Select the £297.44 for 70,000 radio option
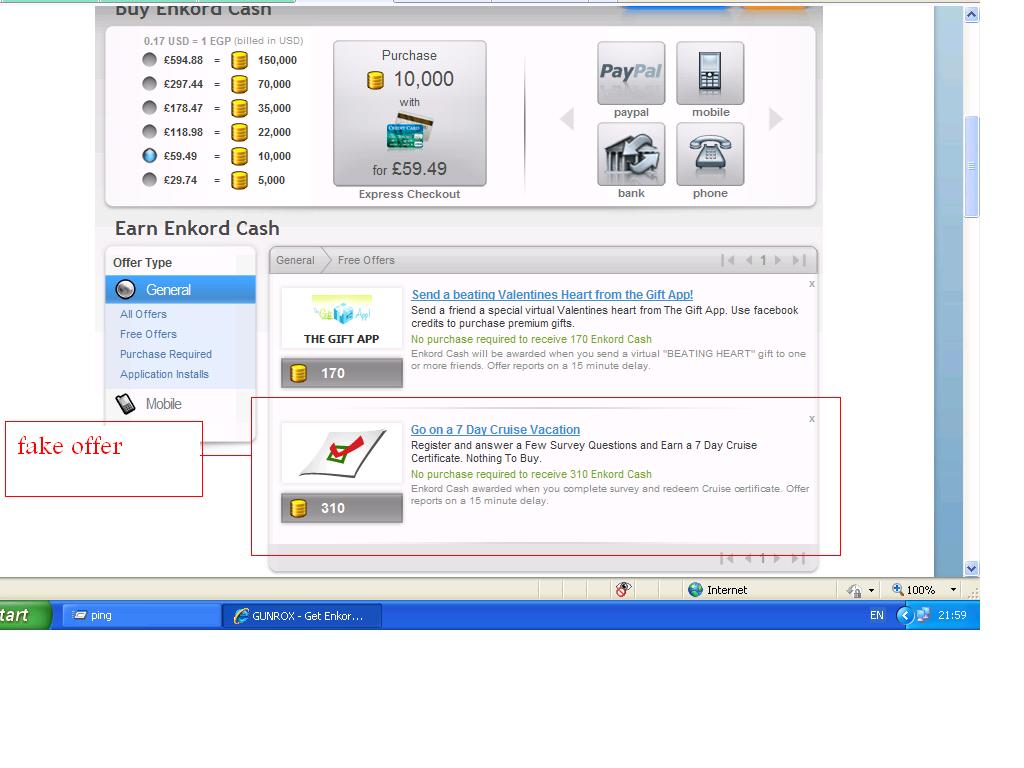Screen dimensions: 1024x768 (x=150, y=84)
